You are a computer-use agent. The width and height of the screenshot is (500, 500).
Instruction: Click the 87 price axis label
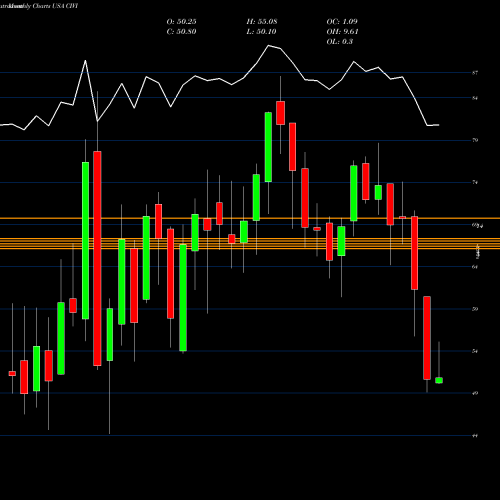click(475, 73)
